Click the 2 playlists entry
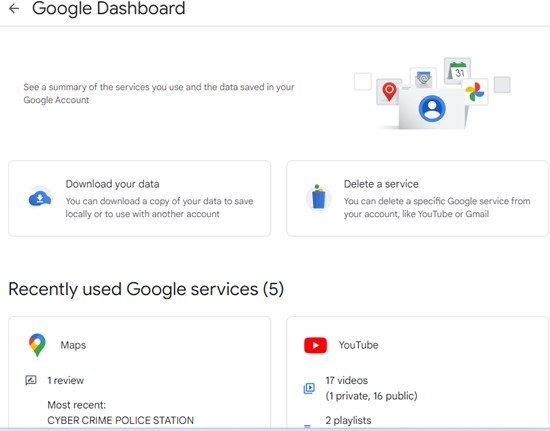Viewport: 550px width, 431px height. click(348, 420)
